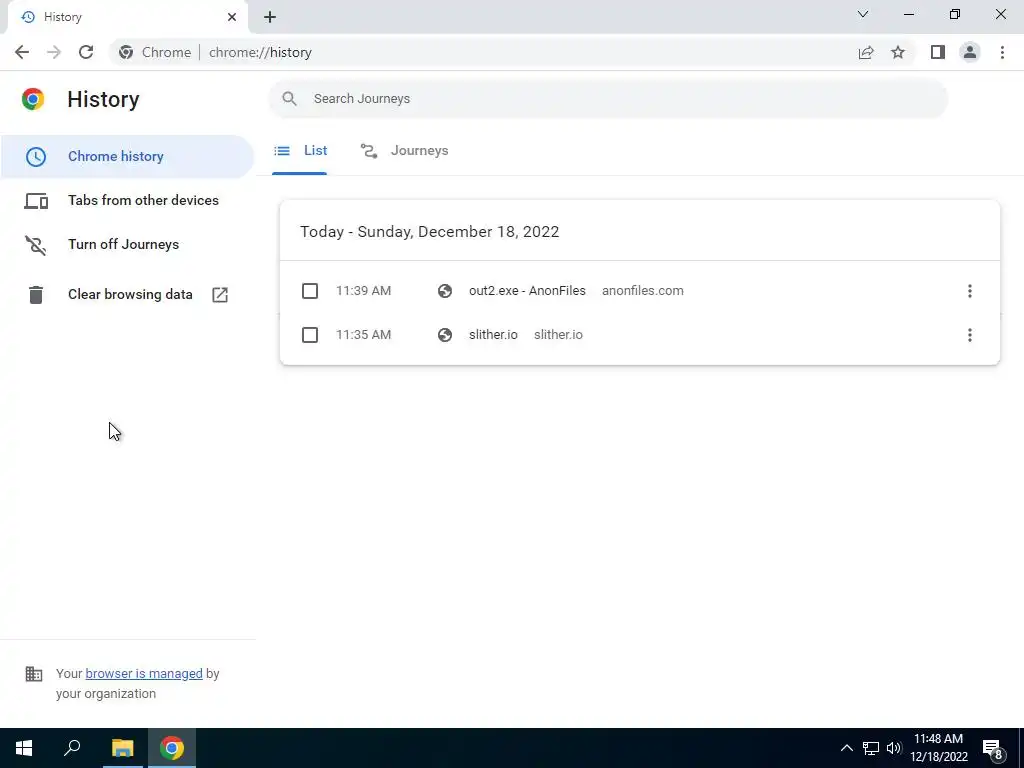Click the Chrome logo beside History

pyautogui.click(x=33, y=99)
